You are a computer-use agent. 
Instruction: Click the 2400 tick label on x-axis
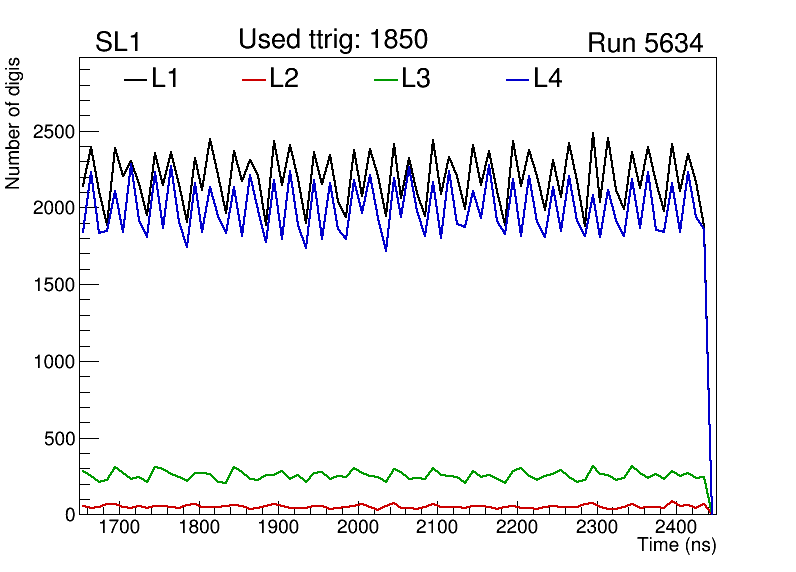tap(675, 527)
